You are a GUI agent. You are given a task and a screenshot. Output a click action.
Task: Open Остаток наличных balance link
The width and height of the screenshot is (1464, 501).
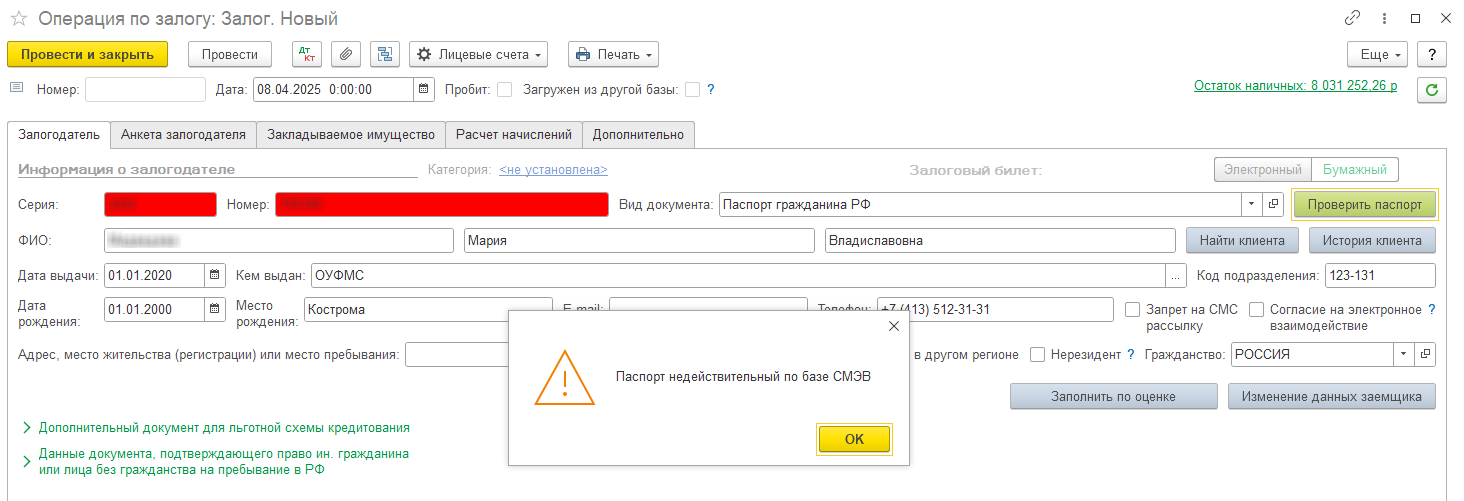(x=1296, y=86)
